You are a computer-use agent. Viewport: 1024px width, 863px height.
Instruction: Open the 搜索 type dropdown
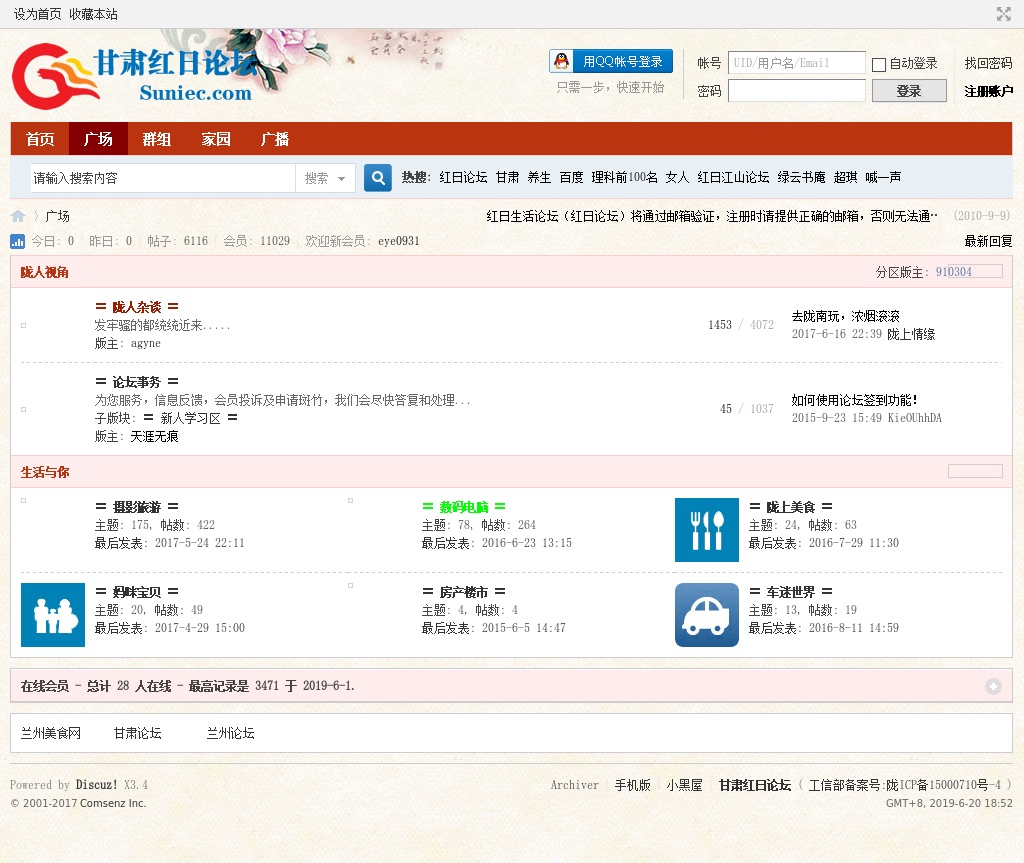click(x=326, y=178)
